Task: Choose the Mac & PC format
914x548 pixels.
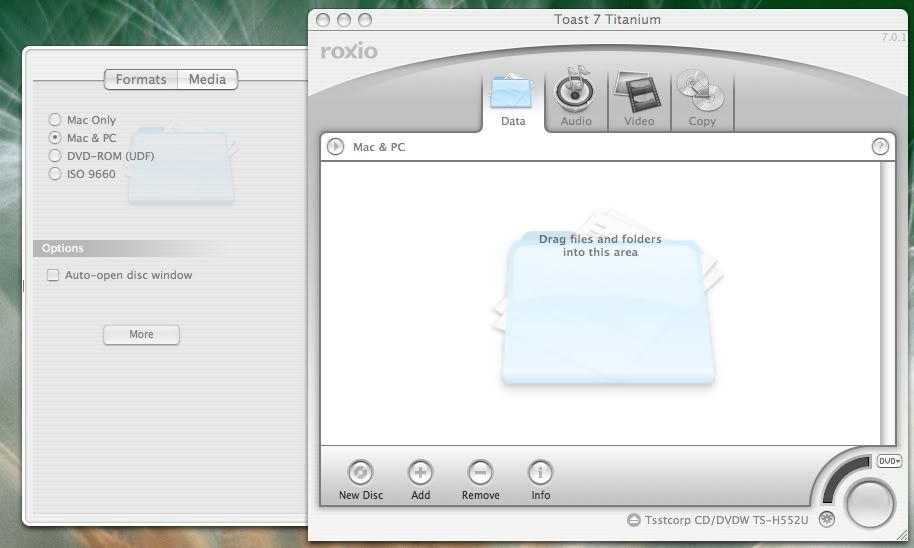Action: (x=55, y=138)
